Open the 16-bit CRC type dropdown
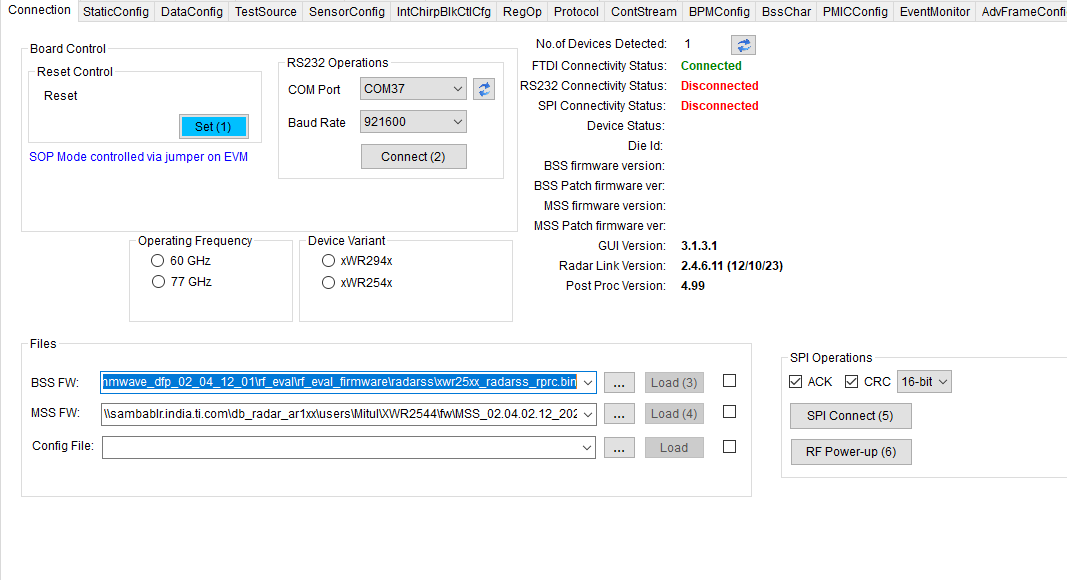Screen dimensions: 1067x580 pos(924,382)
